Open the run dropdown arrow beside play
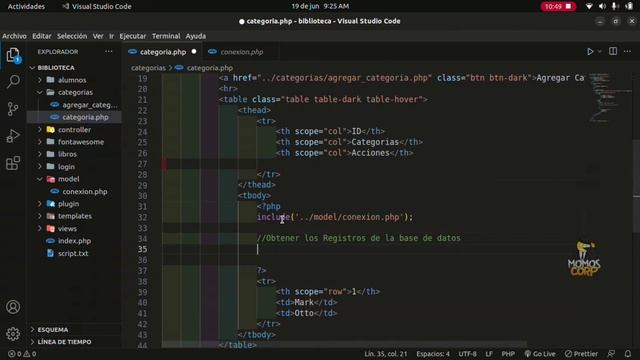640x360 pixels. (600, 52)
